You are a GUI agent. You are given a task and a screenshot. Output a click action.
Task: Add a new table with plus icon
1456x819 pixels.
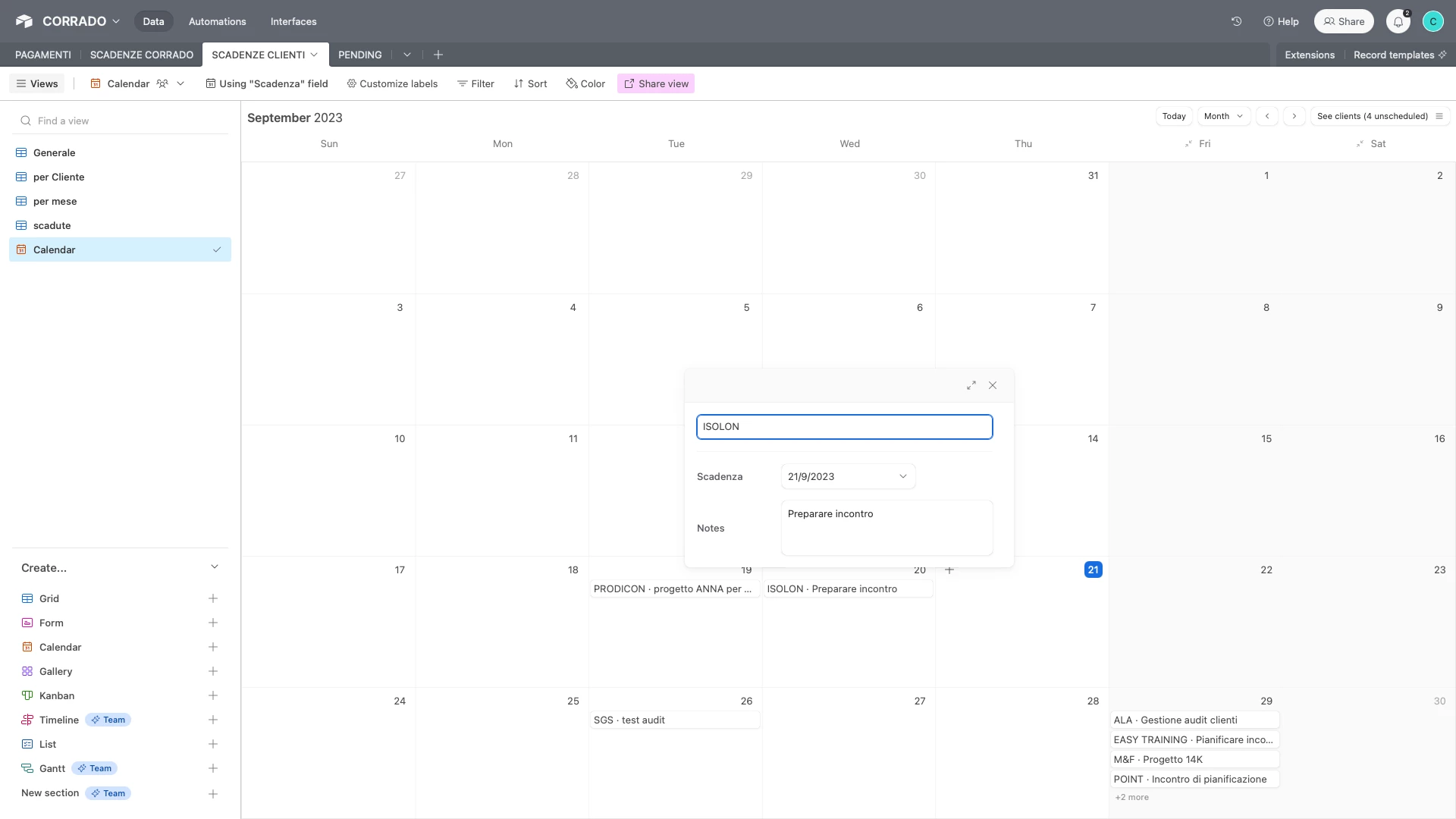tap(438, 55)
